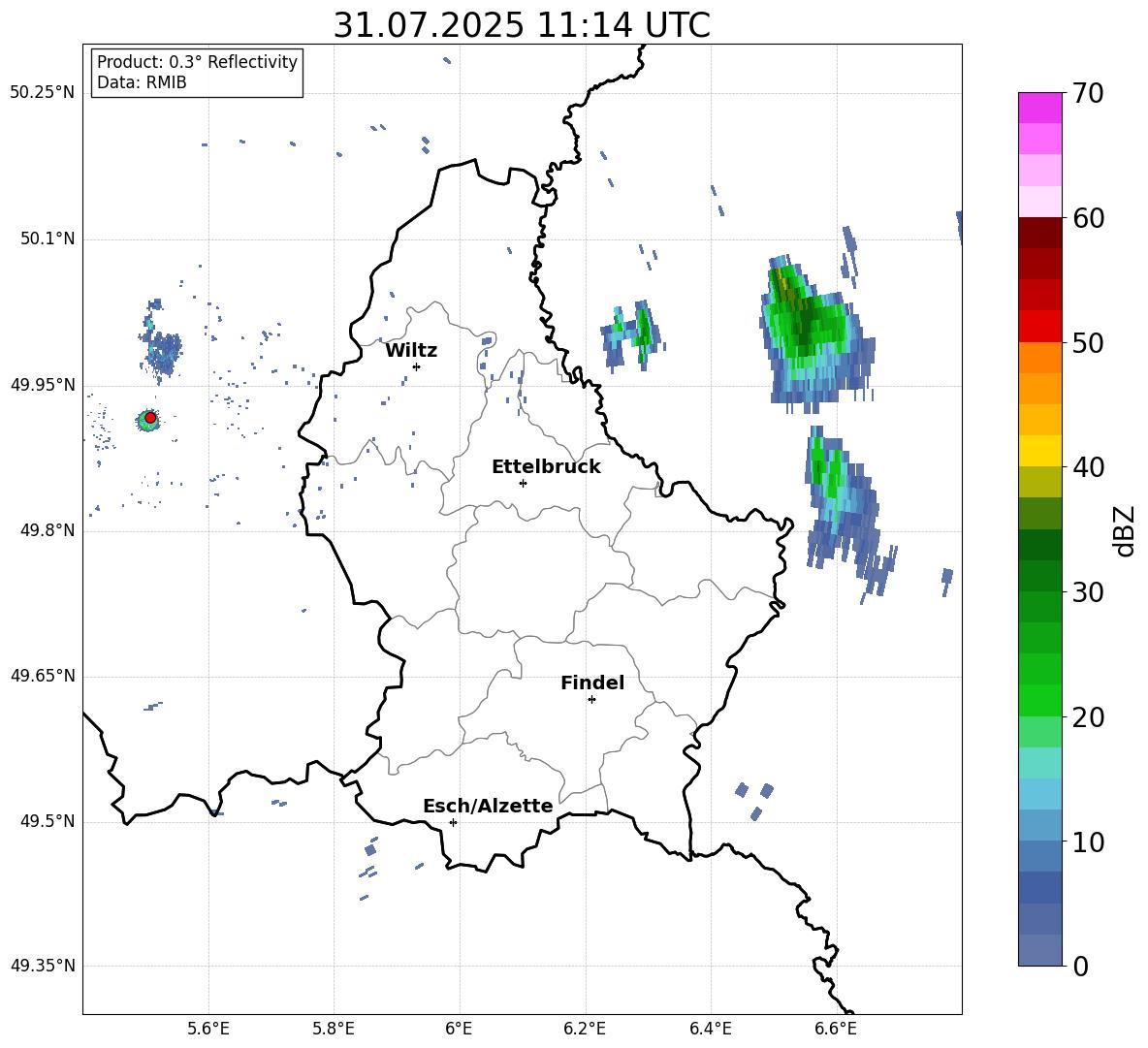Click the Findel station cross marker
Viewport: 1148px width, 1048px height.
(591, 700)
